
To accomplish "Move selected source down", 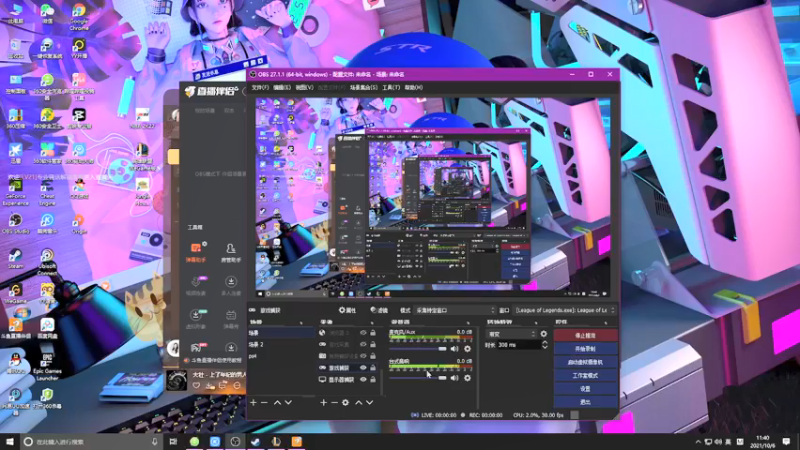I will (369, 403).
